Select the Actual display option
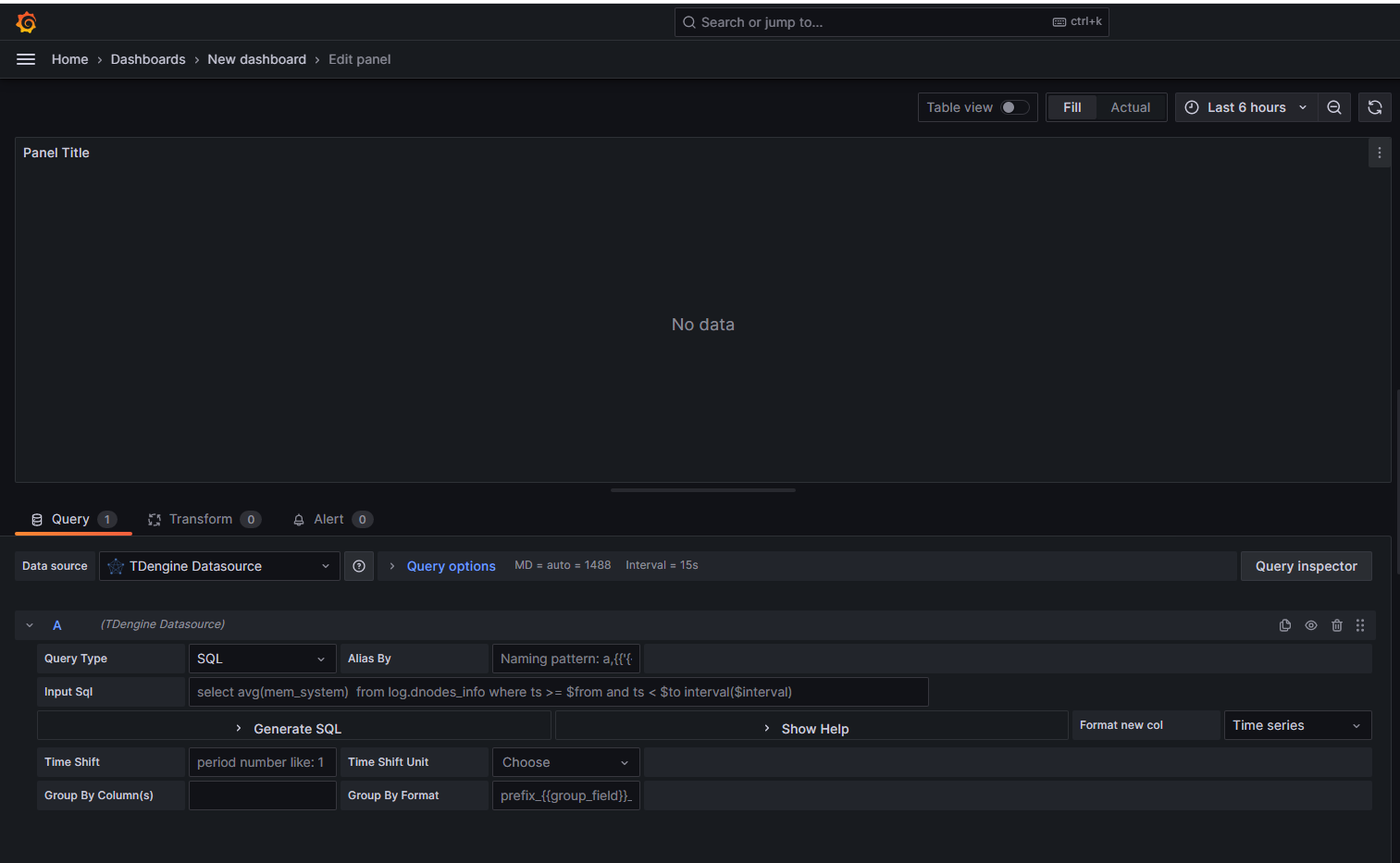The width and height of the screenshot is (1400, 863). pos(1131,107)
